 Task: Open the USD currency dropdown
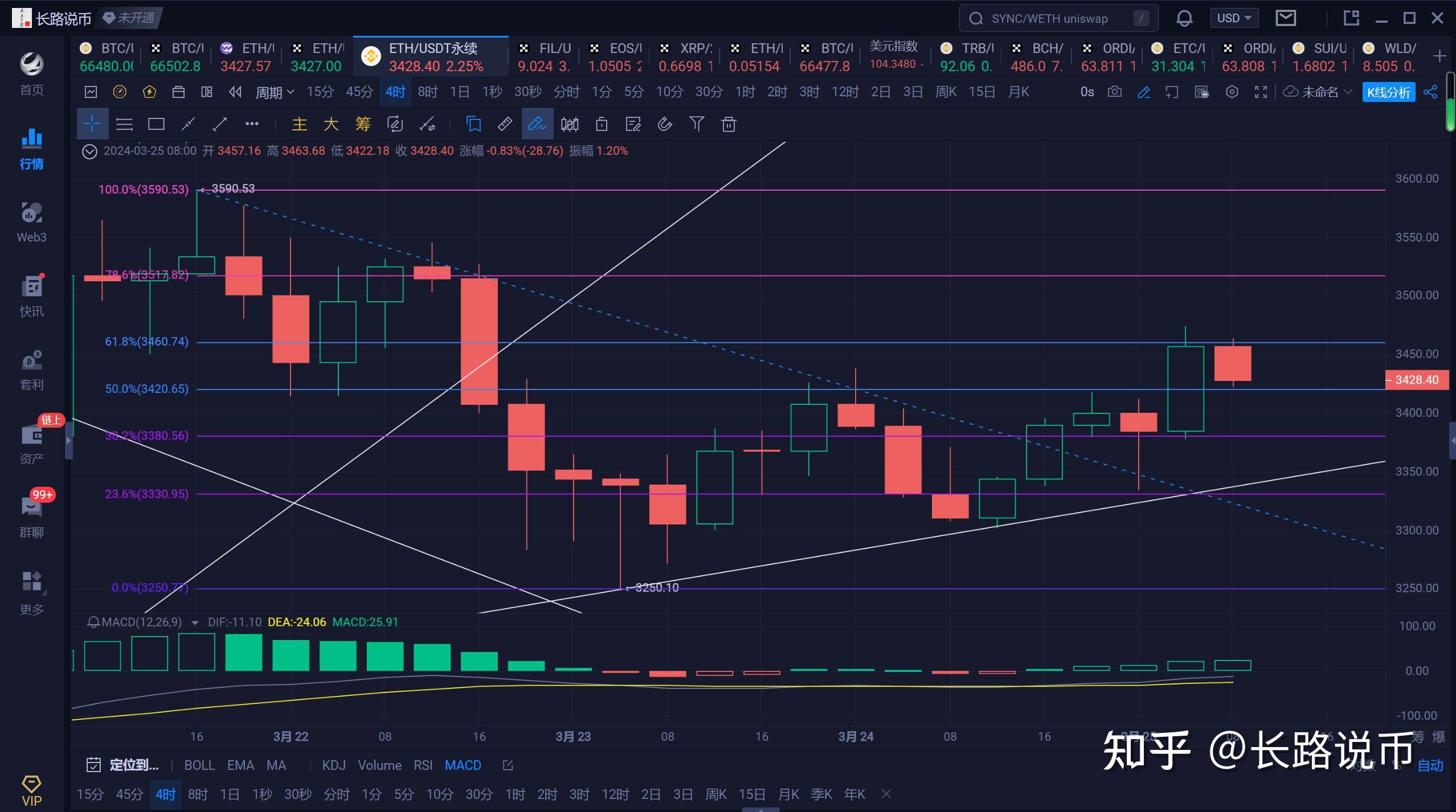[x=1234, y=18]
